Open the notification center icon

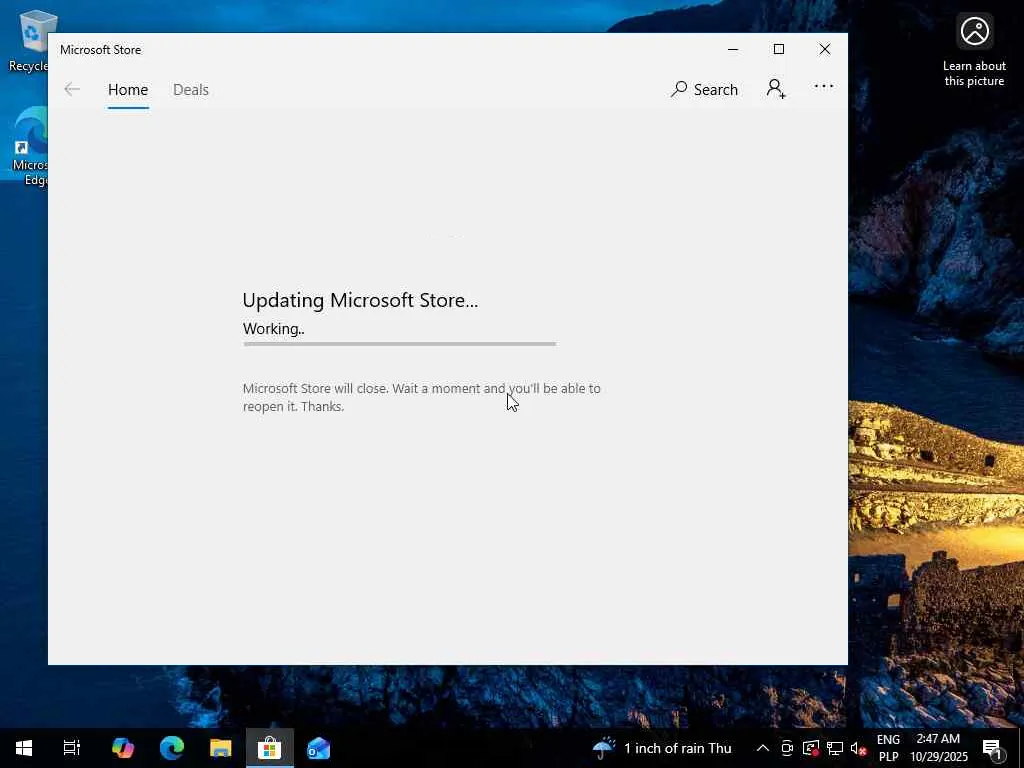tap(992, 748)
